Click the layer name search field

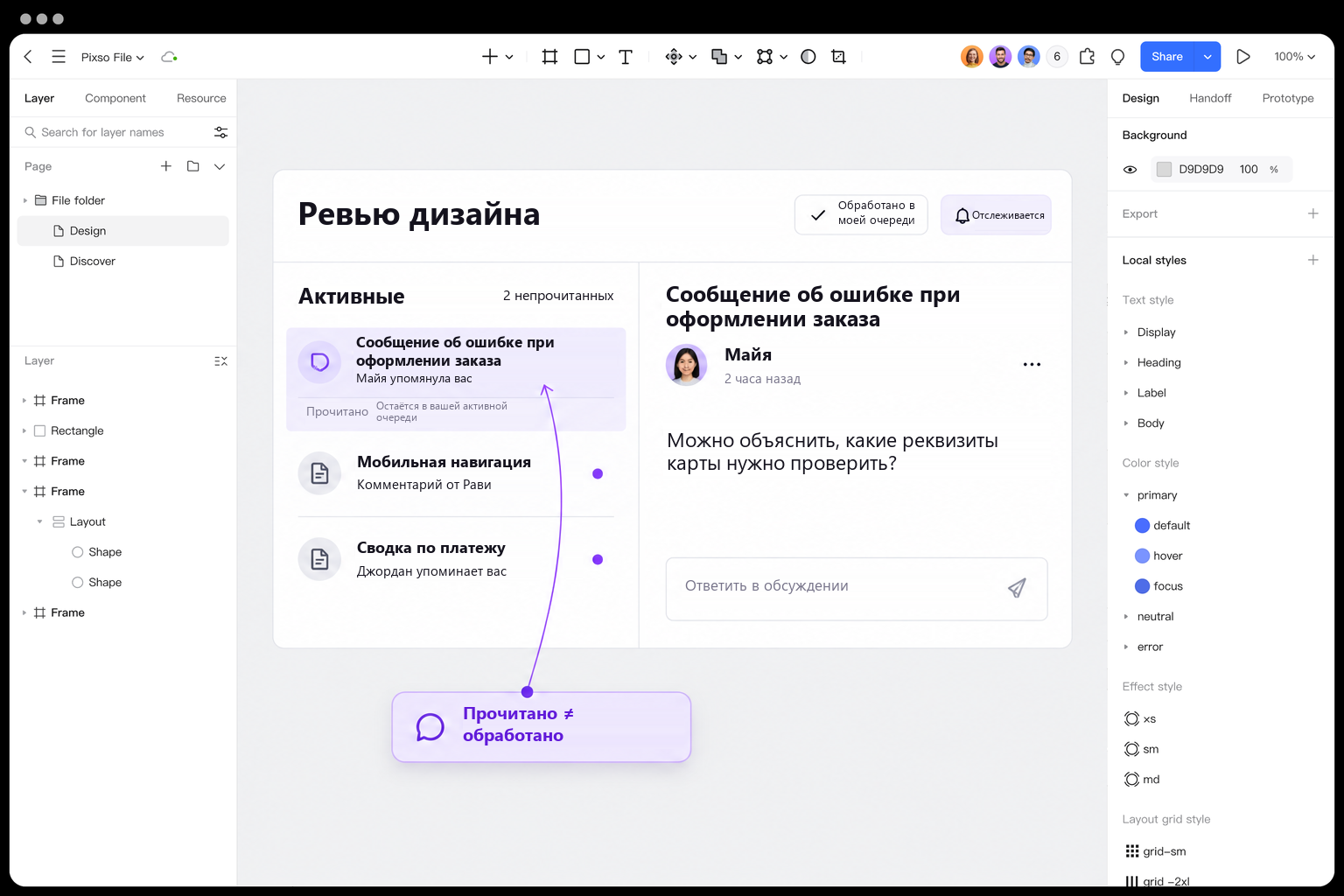pos(115,132)
